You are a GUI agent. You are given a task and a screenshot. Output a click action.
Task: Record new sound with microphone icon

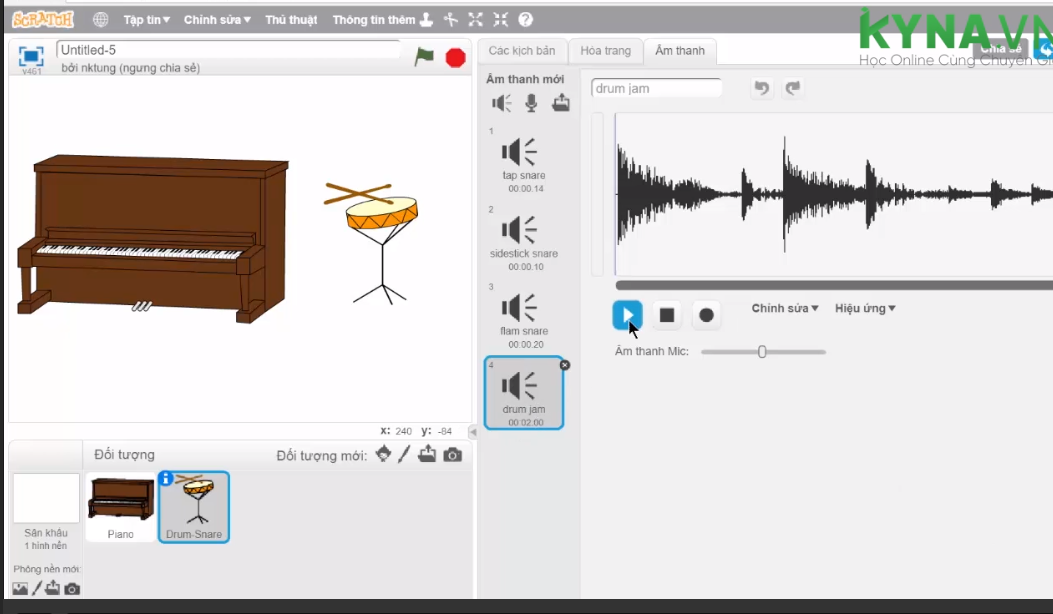pyautogui.click(x=531, y=103)
